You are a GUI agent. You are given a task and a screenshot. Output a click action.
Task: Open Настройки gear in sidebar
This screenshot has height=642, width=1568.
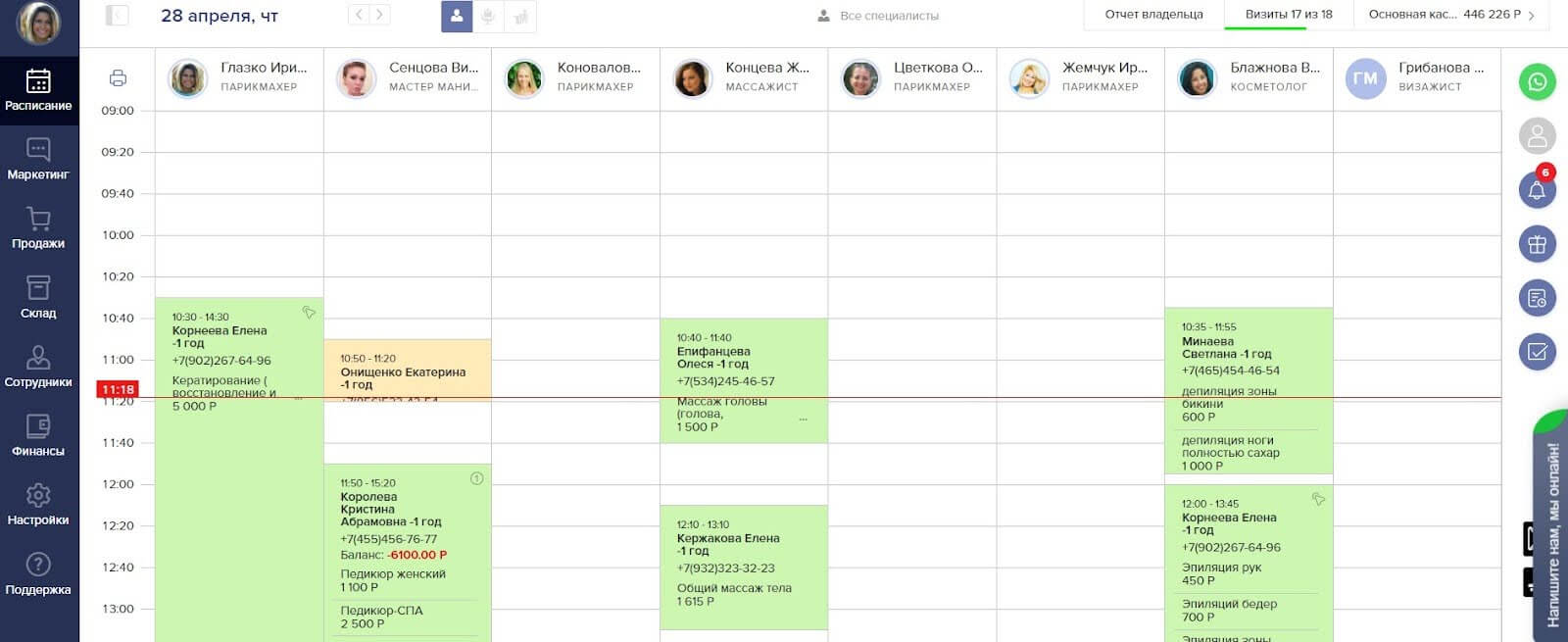tap(38, 506)
